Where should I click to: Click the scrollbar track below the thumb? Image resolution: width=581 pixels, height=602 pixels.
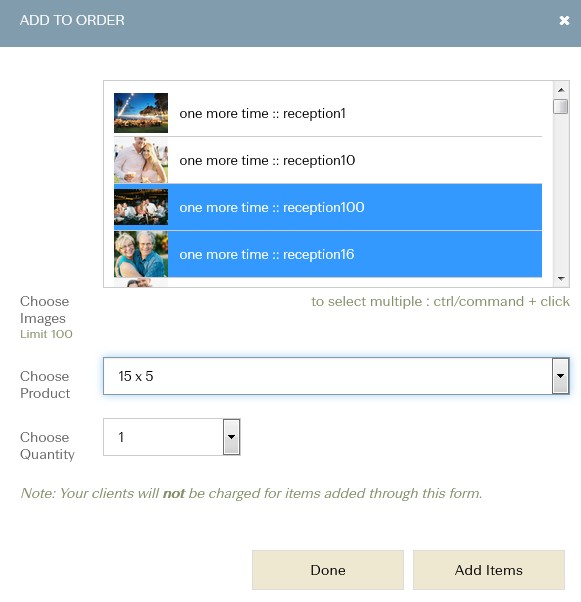[x=561, y=192]
